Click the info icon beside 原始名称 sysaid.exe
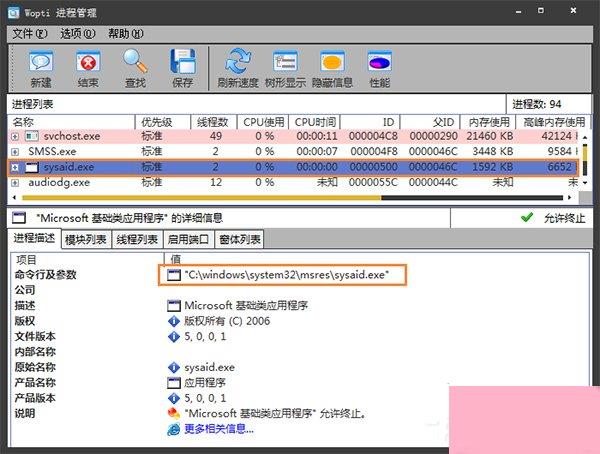 (174, 367)
